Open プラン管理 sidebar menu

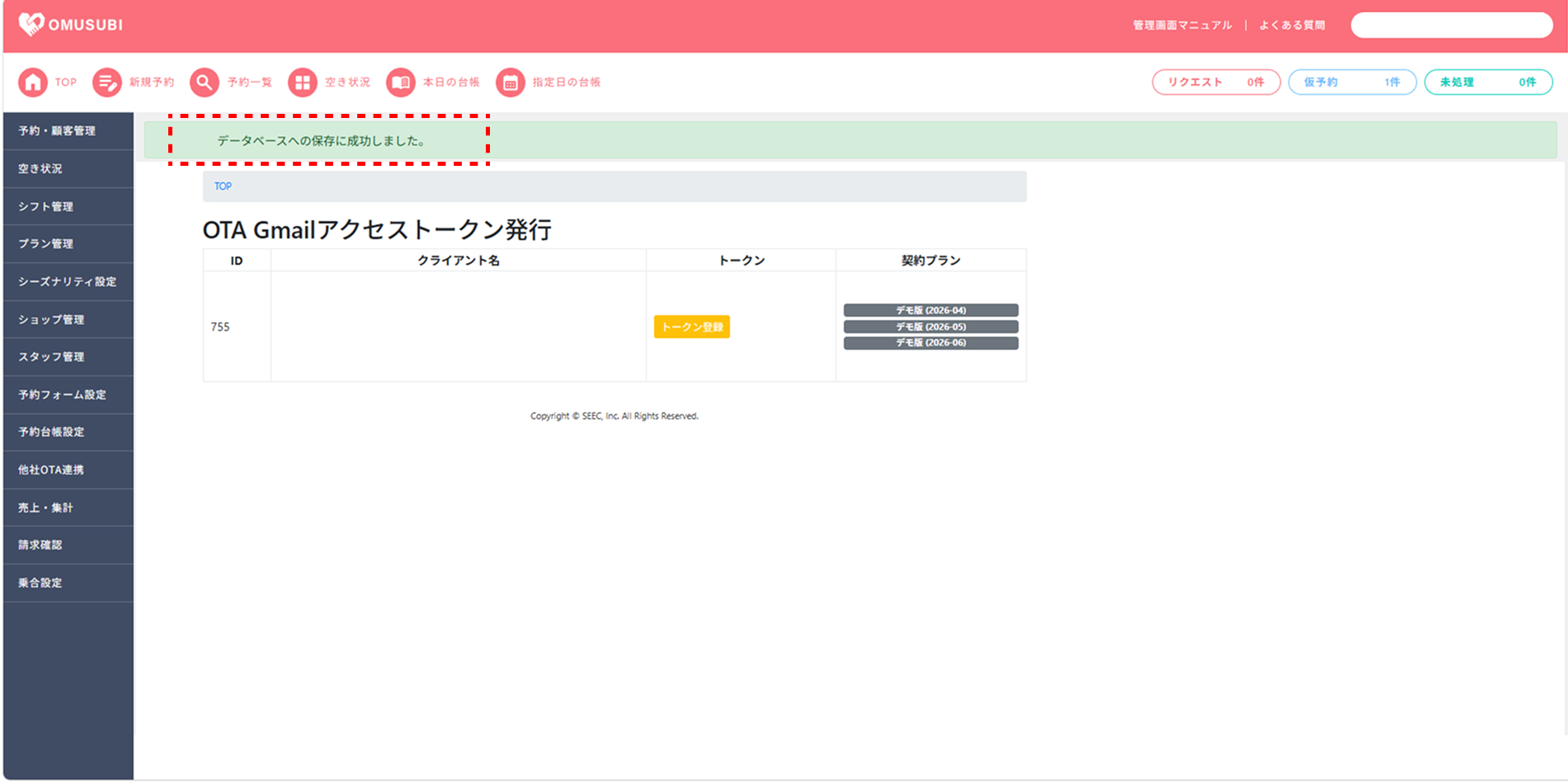[x=68, y=244]
